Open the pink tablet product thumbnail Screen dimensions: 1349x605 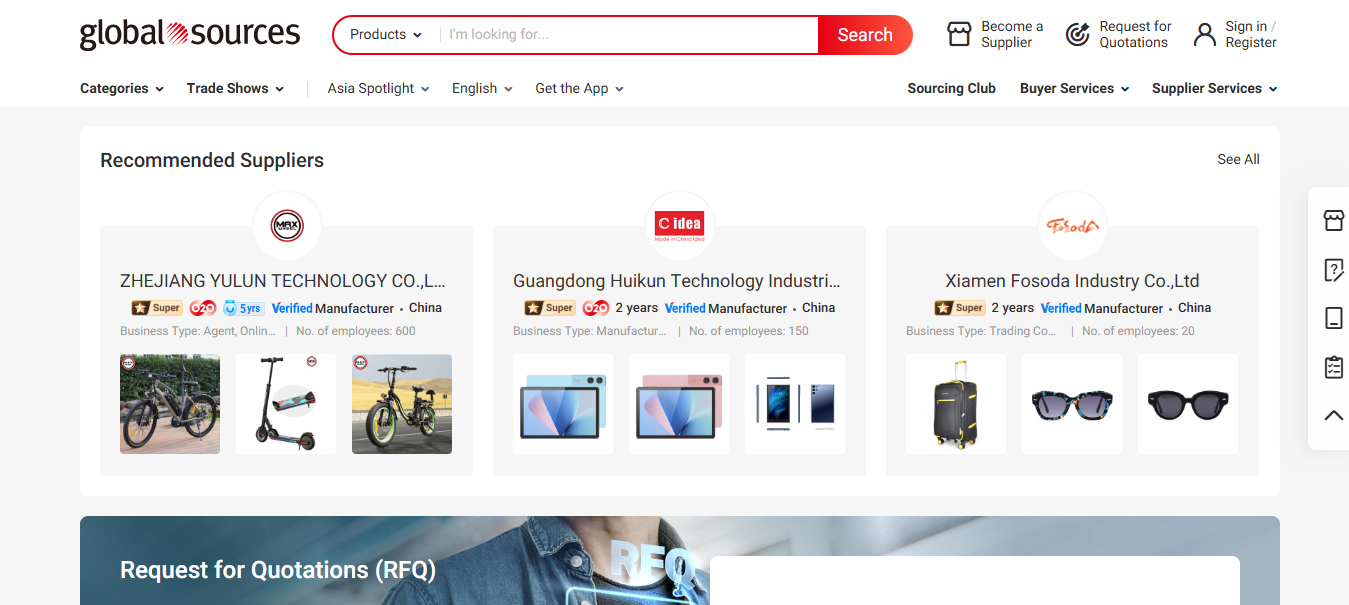[679, 404]
